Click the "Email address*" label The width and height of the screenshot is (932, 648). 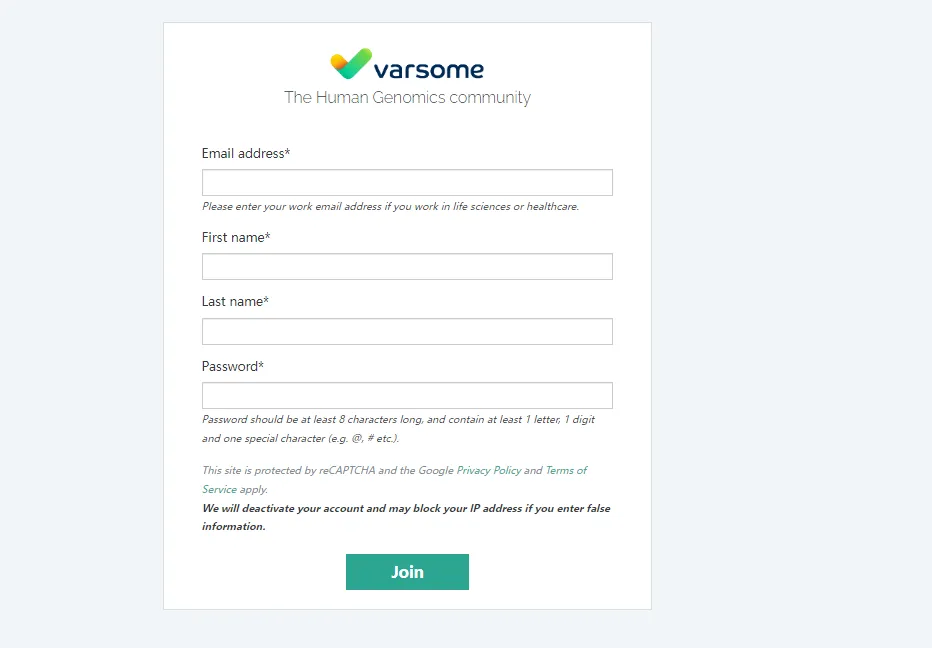(x=244, y=153)
